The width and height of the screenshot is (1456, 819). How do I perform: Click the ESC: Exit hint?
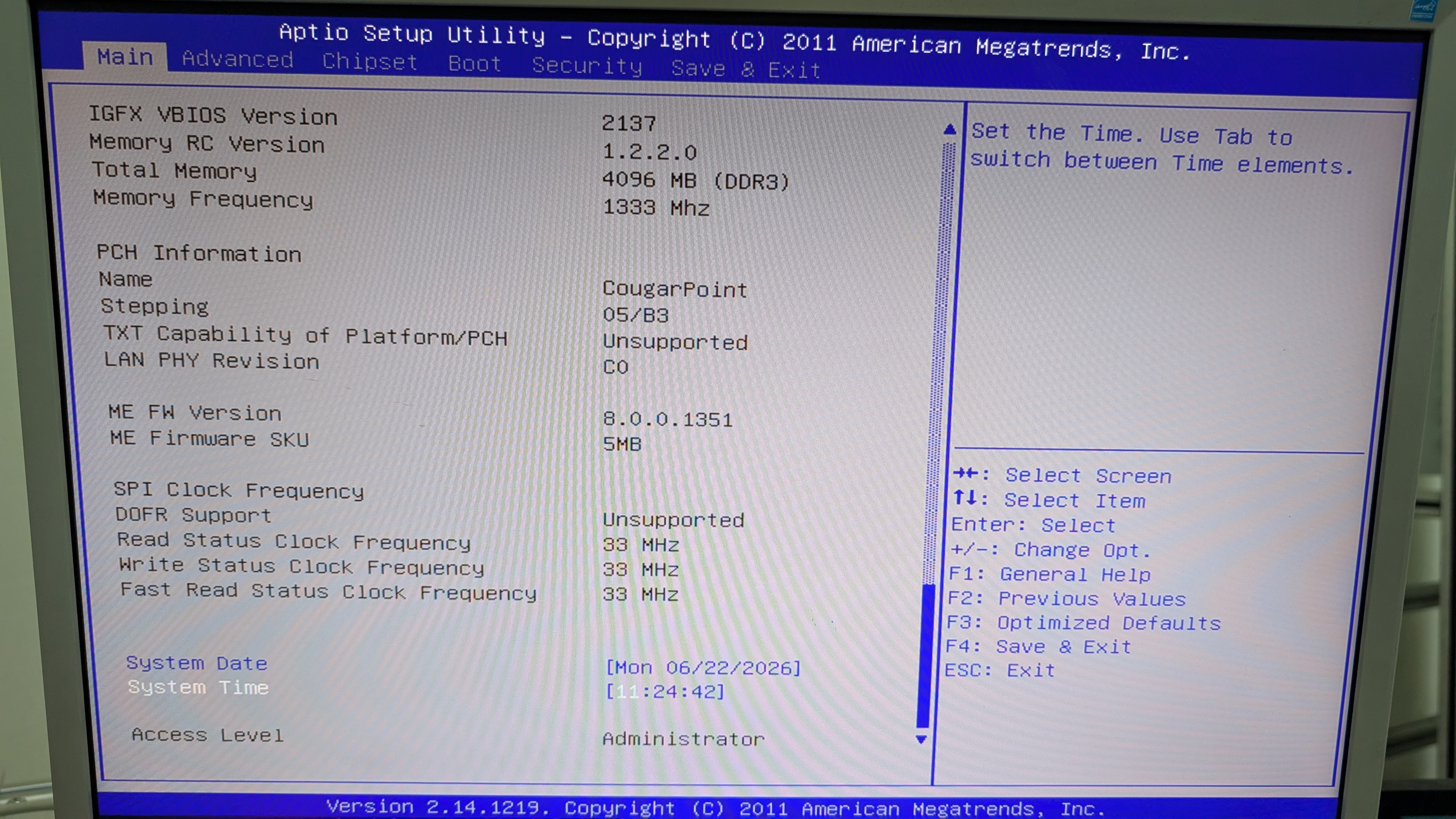tap(1000, 670)
